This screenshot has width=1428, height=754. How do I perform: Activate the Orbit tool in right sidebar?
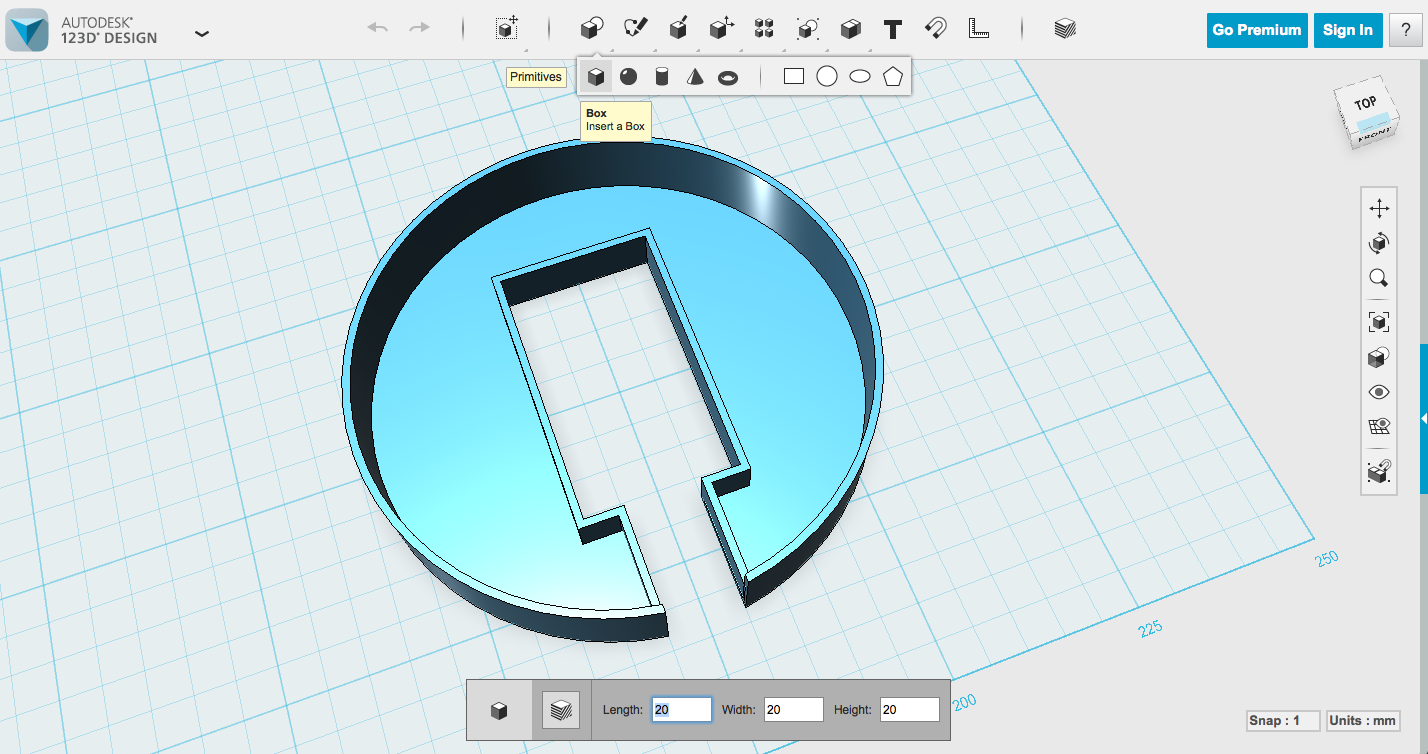[x=1378, y=242]
